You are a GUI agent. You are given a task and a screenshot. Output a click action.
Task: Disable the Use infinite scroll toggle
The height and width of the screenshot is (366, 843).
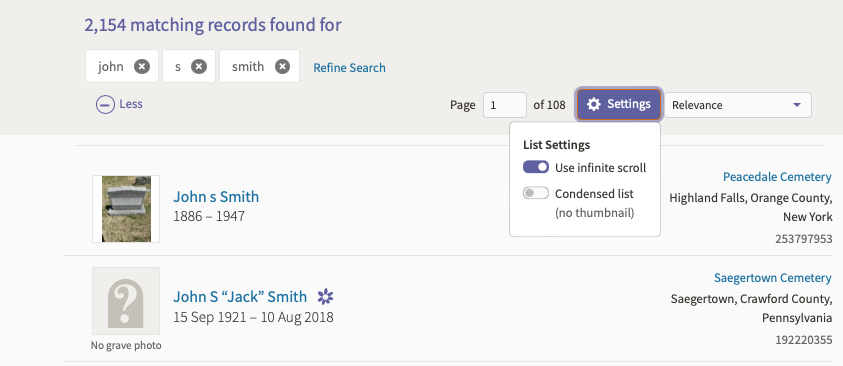[535, 168]
